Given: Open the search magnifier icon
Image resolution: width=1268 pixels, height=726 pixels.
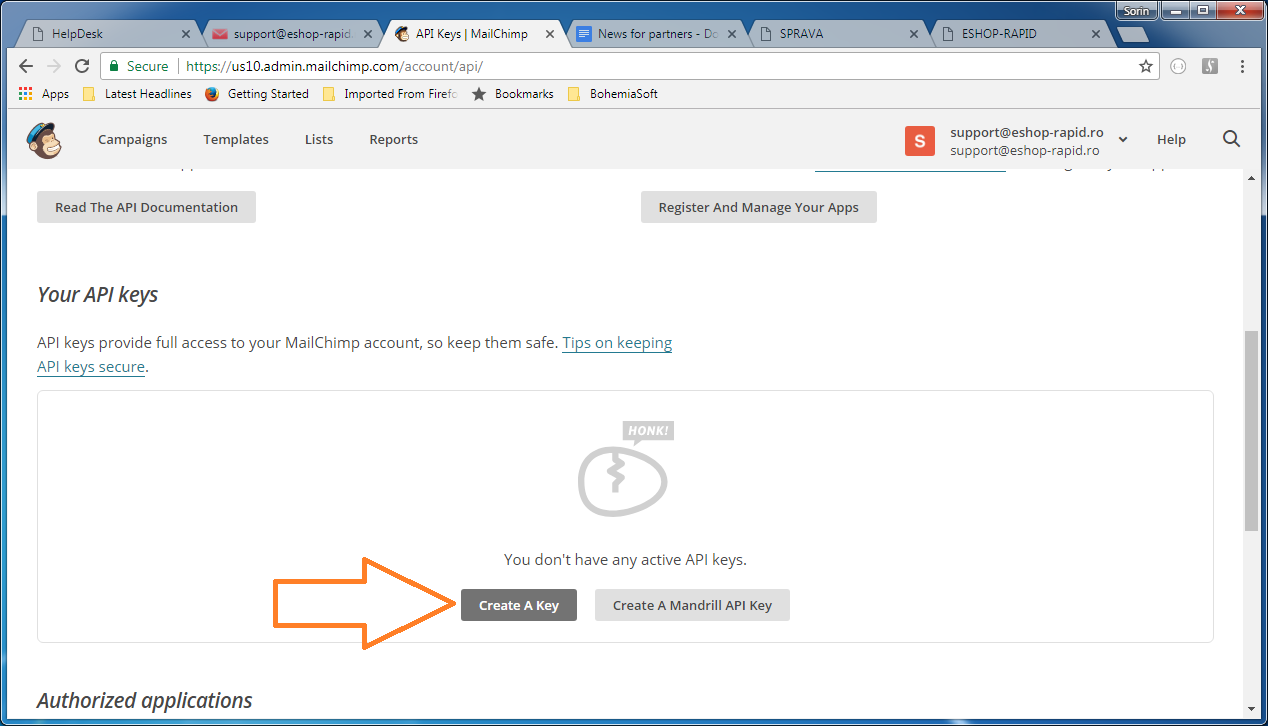Looking at the screenshot, I should point(1231,139).
